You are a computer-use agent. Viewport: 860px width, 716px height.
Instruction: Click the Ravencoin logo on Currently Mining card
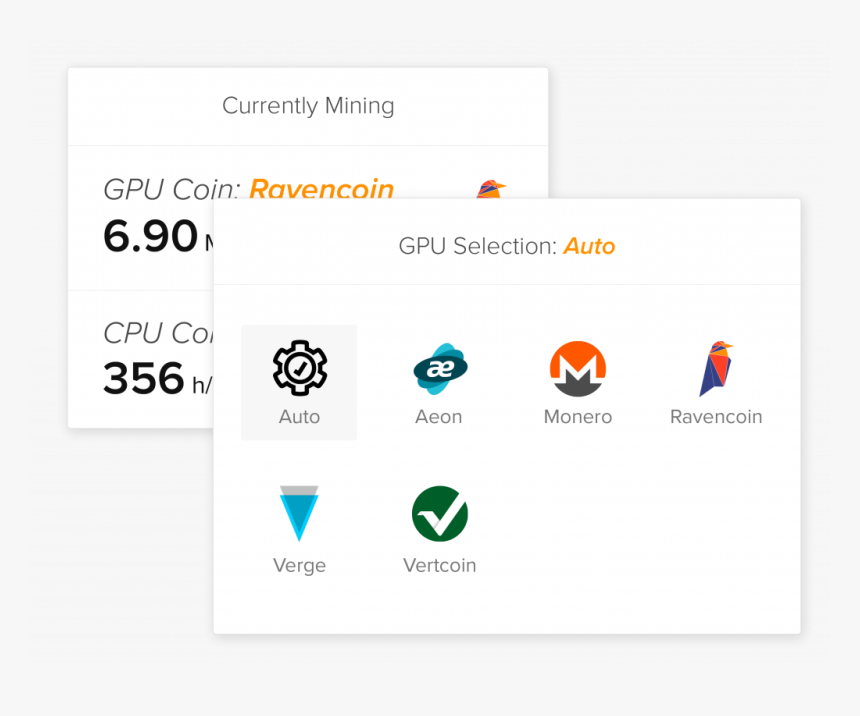(x=489, y=188)
